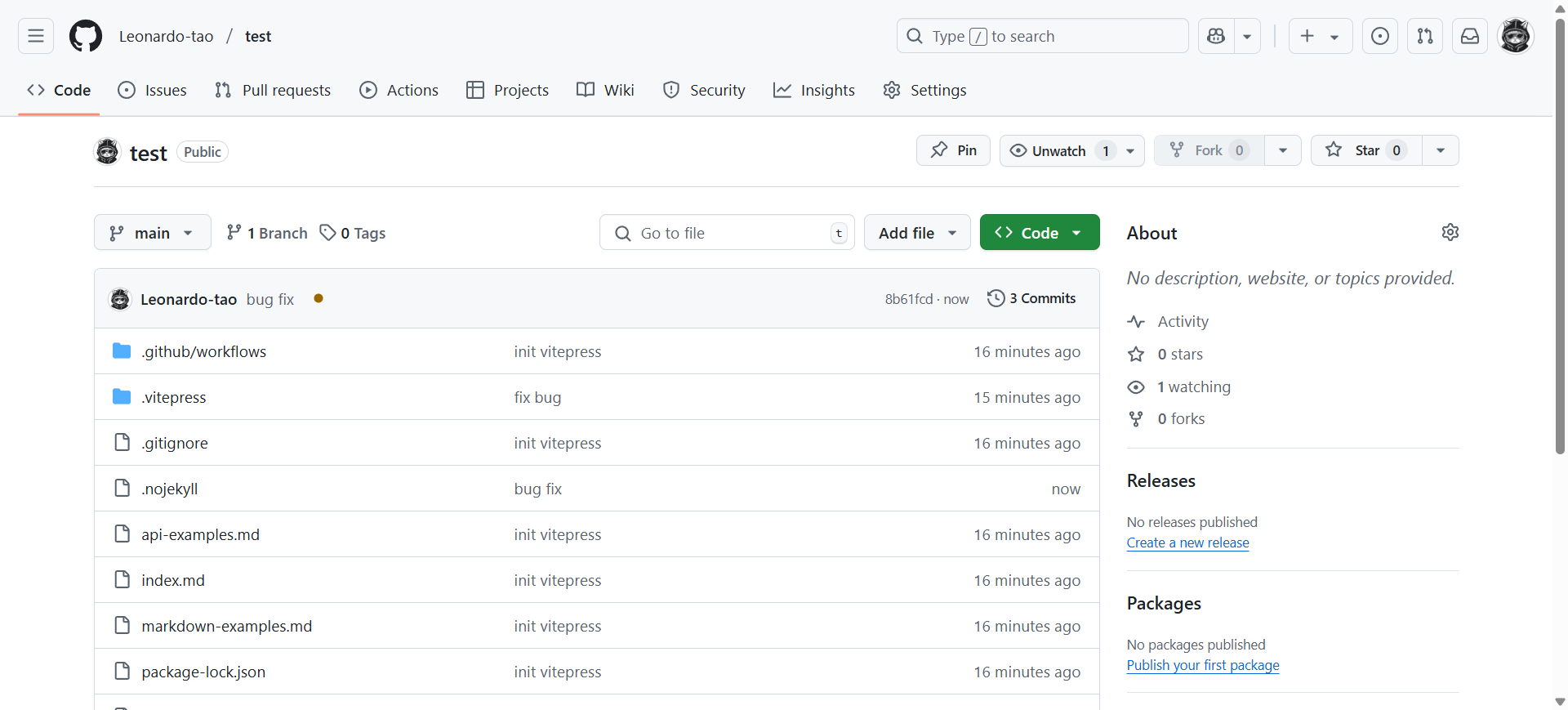Viewport: 1568px width, 710px height.
Task: Fork the repository
Action: coord(1209,150)
